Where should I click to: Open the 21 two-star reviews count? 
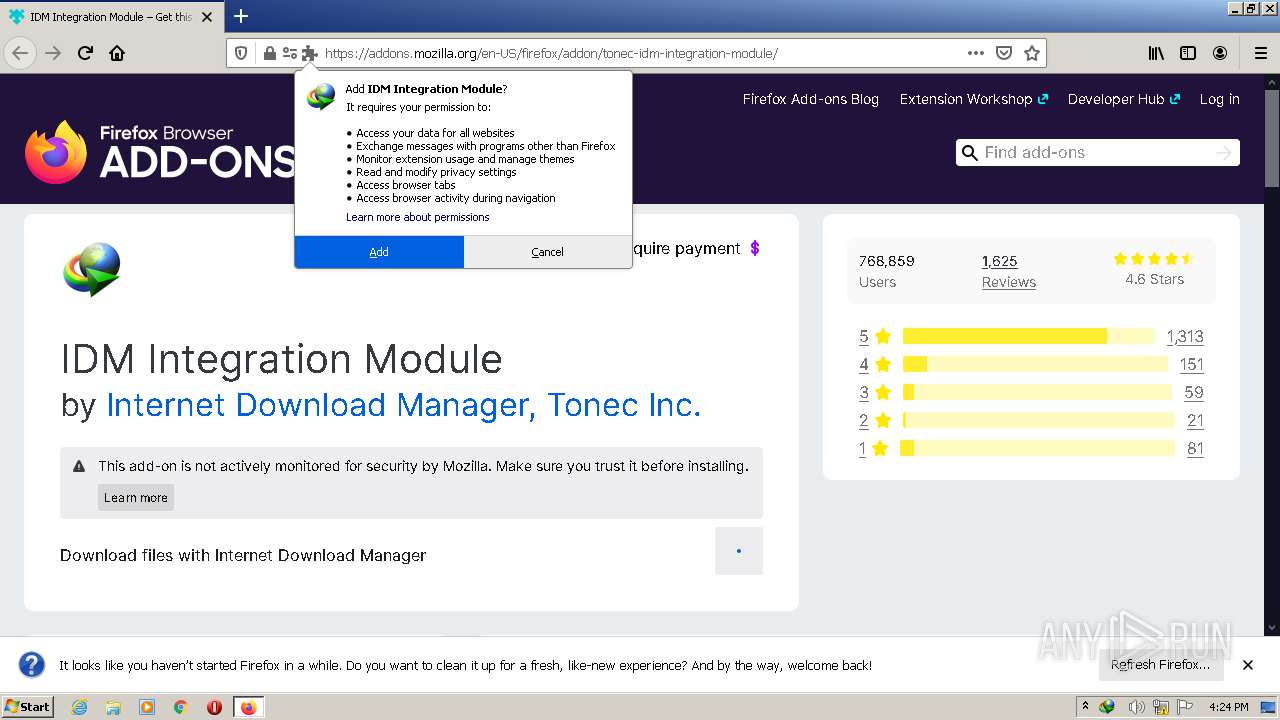[x=1195, y=421]
